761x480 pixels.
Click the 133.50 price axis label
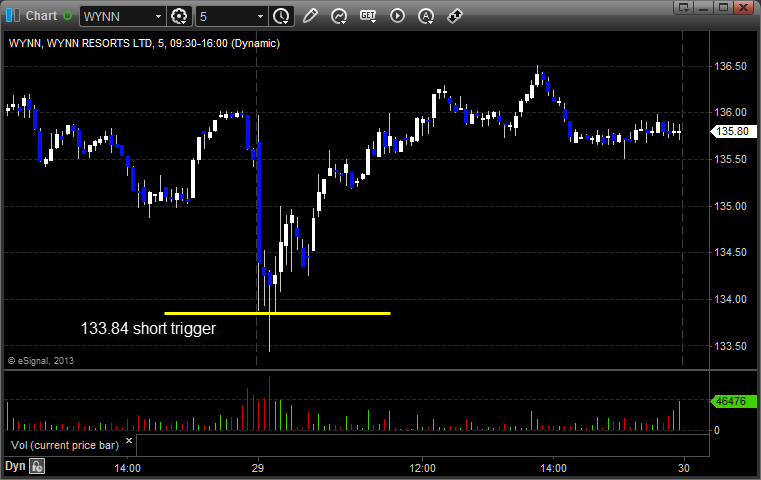click(730, 346)
